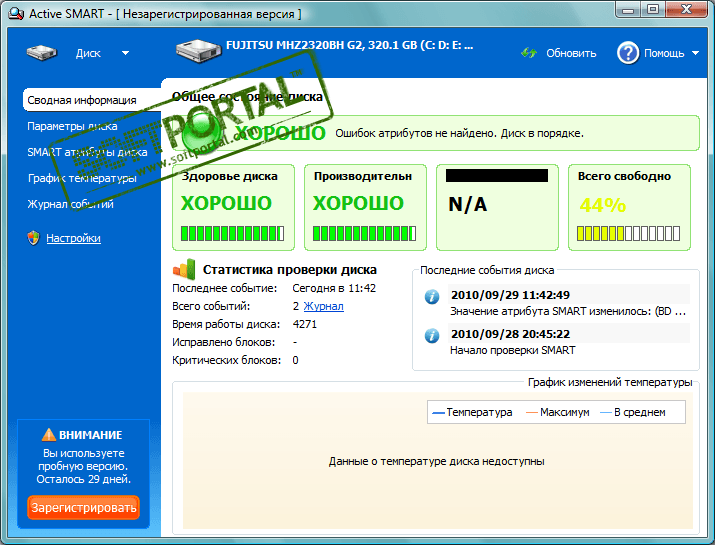Click the Active SMART title bar icon
The width and height of the screenshot is (715, 545).
[x=16, y=14]
